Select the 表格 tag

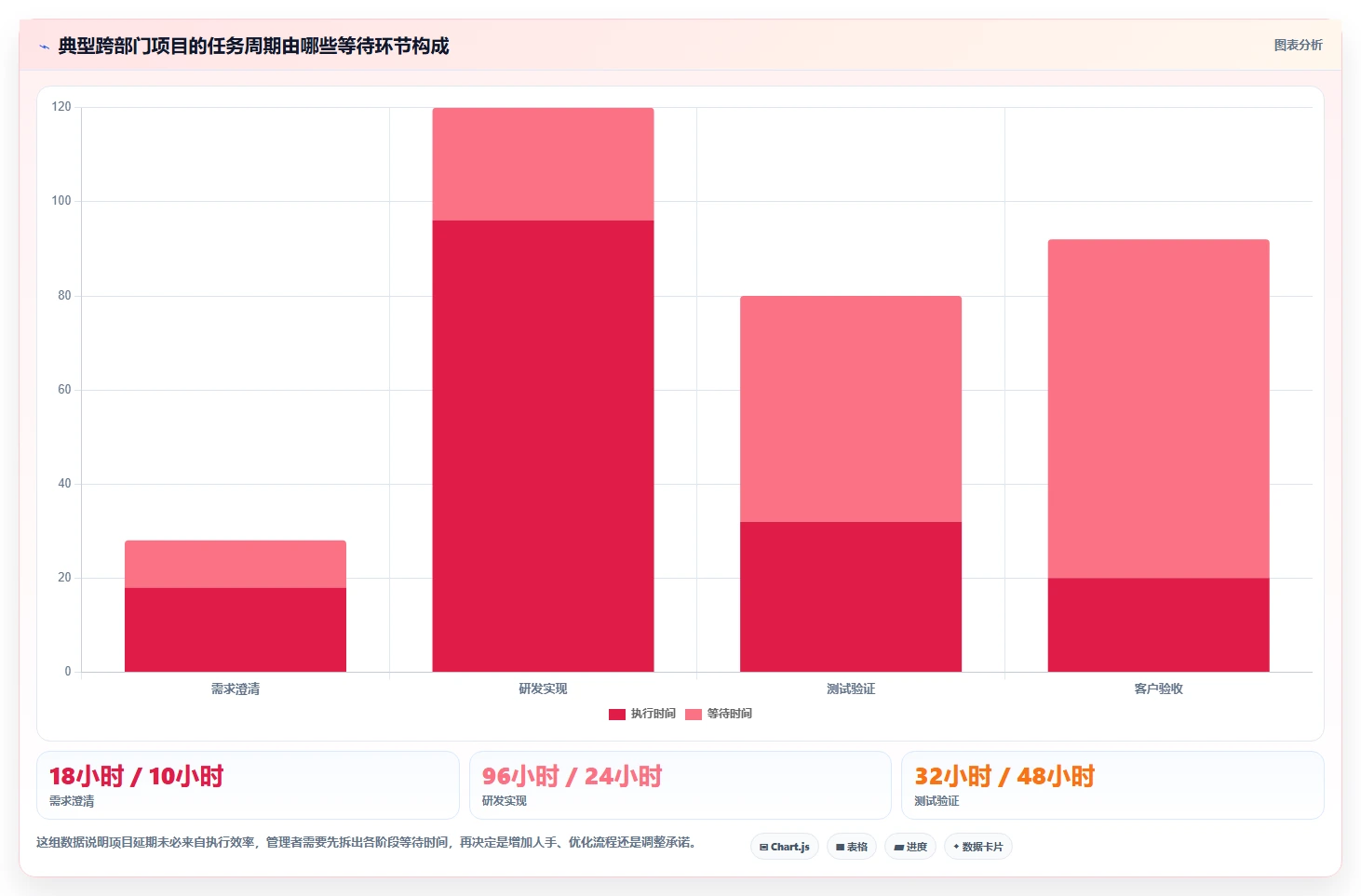[852, 847]
